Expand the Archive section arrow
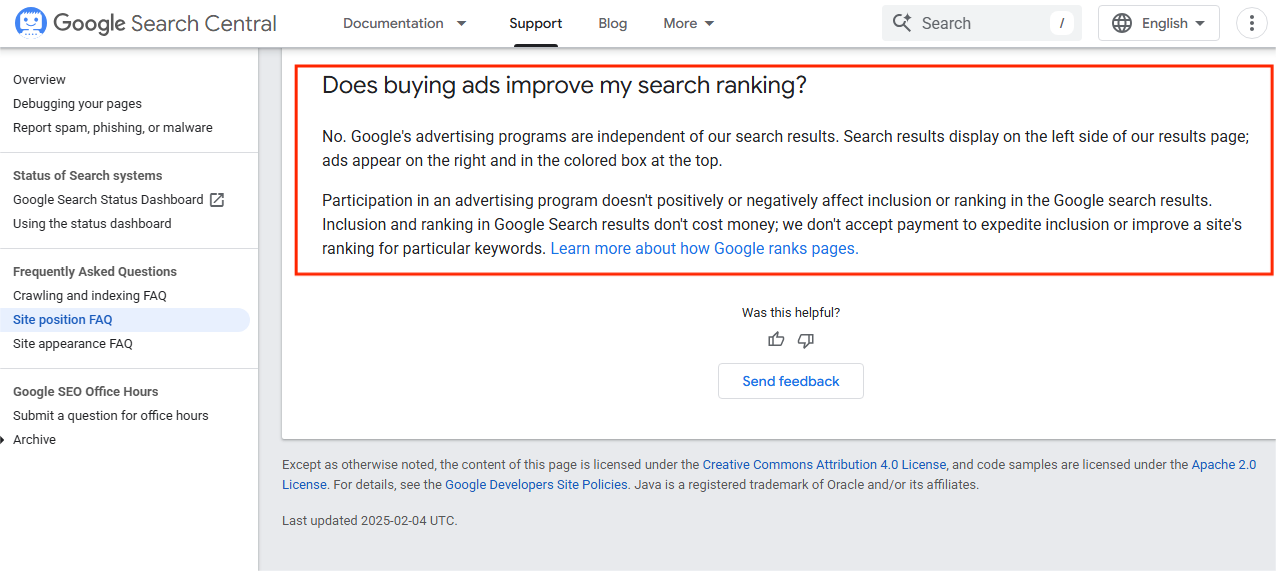The image size is (1276, 571). tap(4, 440)
